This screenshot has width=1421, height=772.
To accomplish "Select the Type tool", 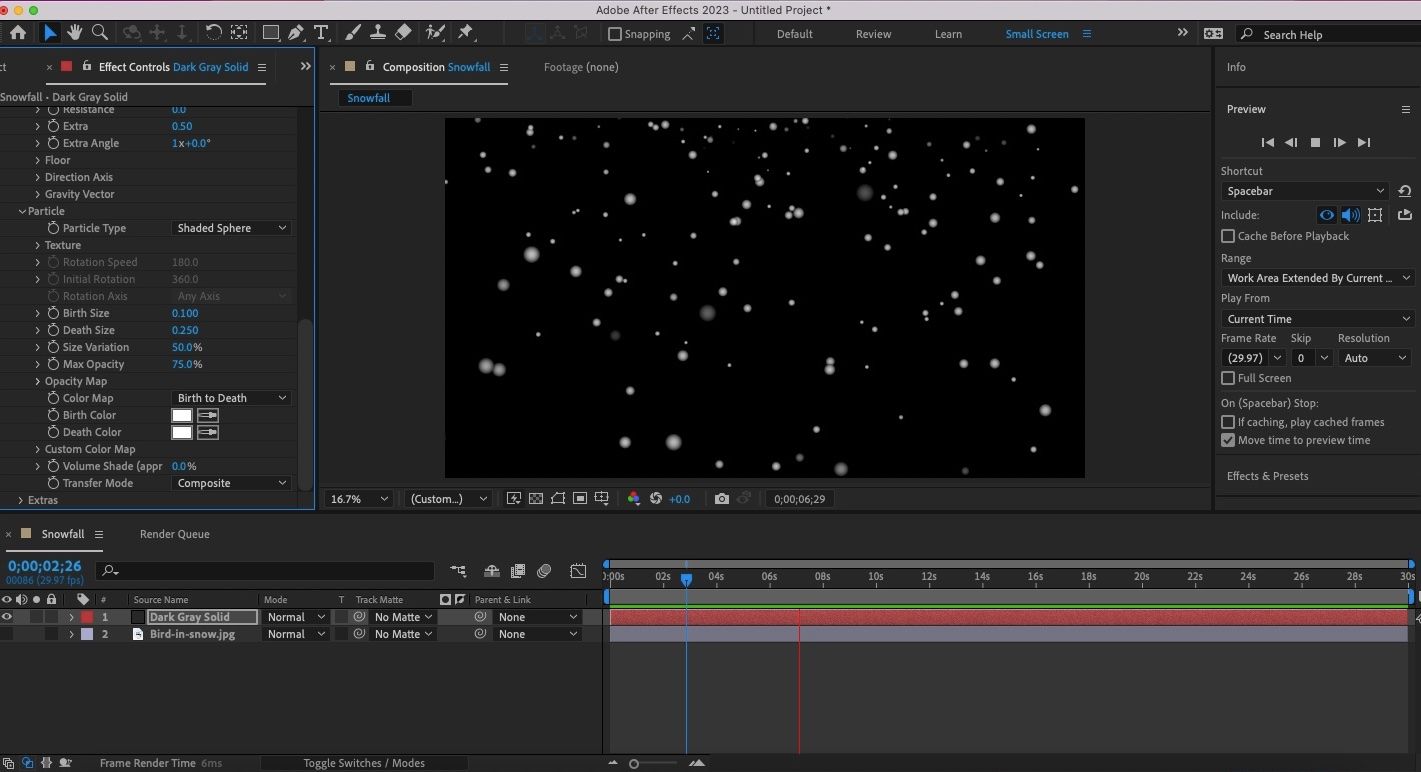I will pyautogui.click(x=321, y=33).
